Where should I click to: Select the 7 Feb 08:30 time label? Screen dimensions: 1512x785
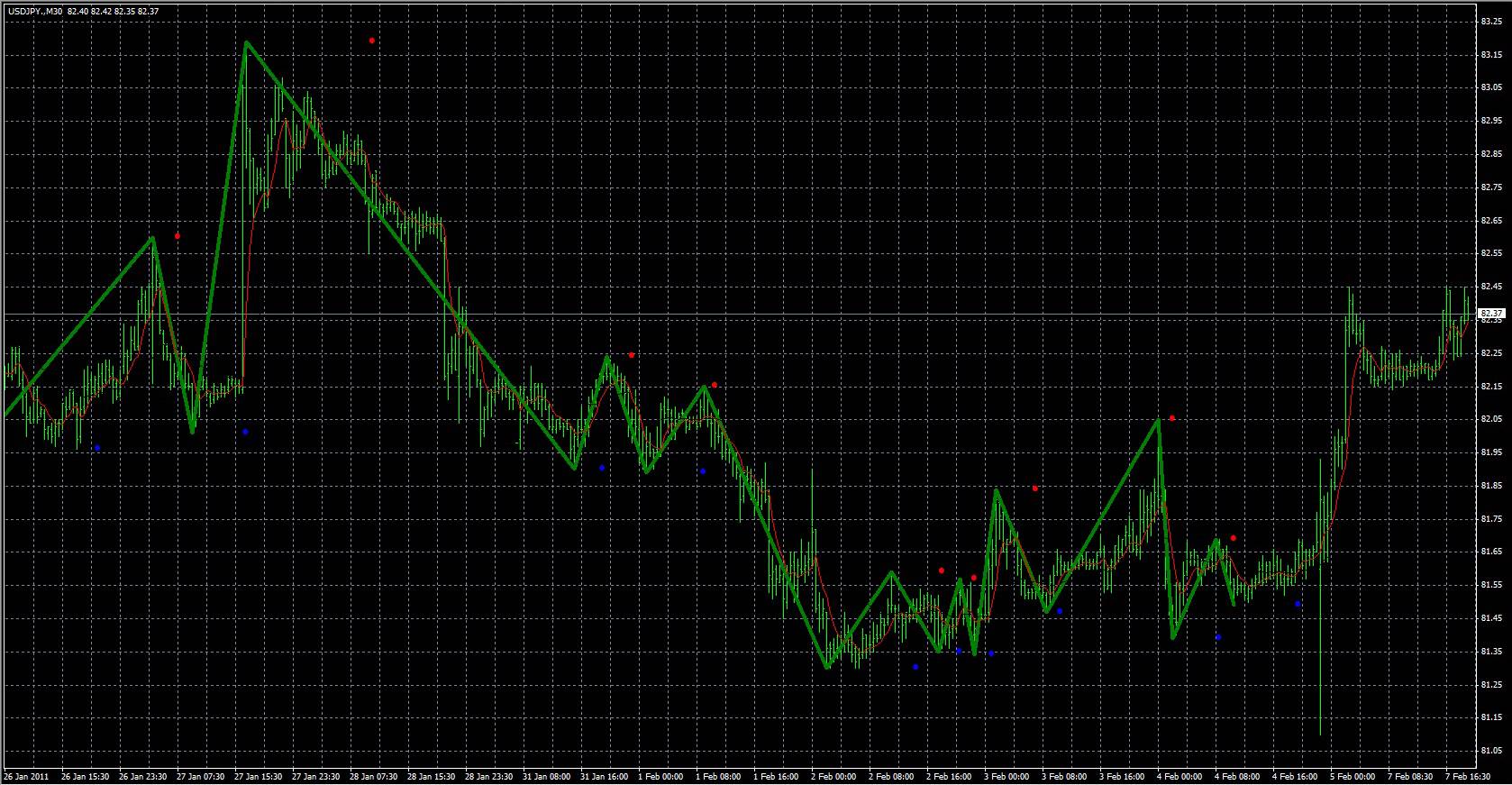(x=1411, y=776)
